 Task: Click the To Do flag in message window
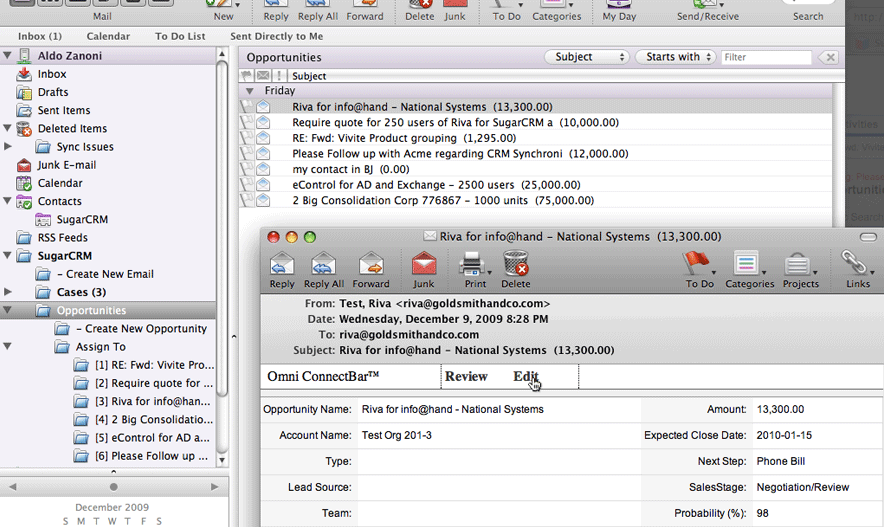(697, 266)
